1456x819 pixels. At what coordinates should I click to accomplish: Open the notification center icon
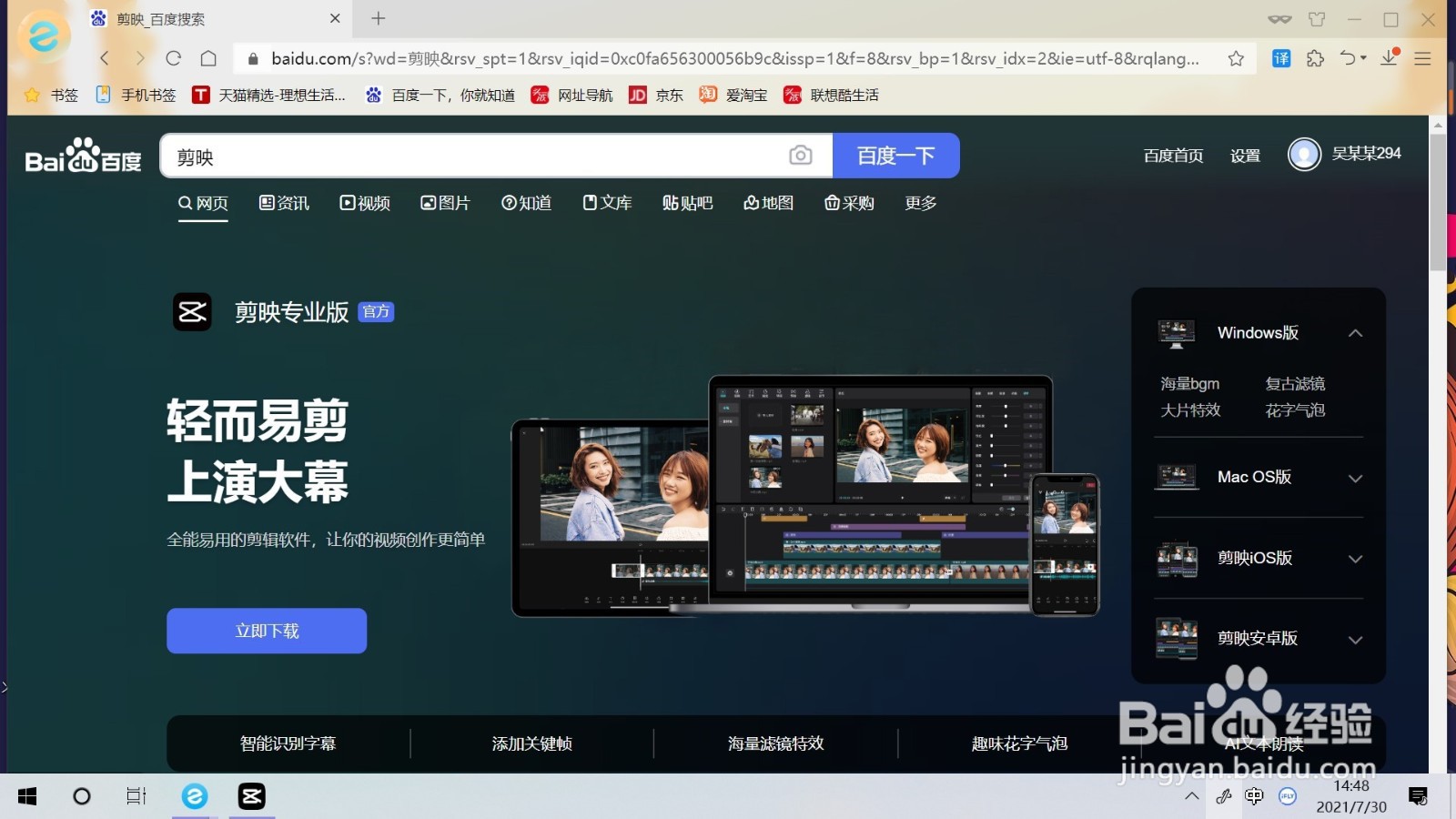pos(1418,796)
